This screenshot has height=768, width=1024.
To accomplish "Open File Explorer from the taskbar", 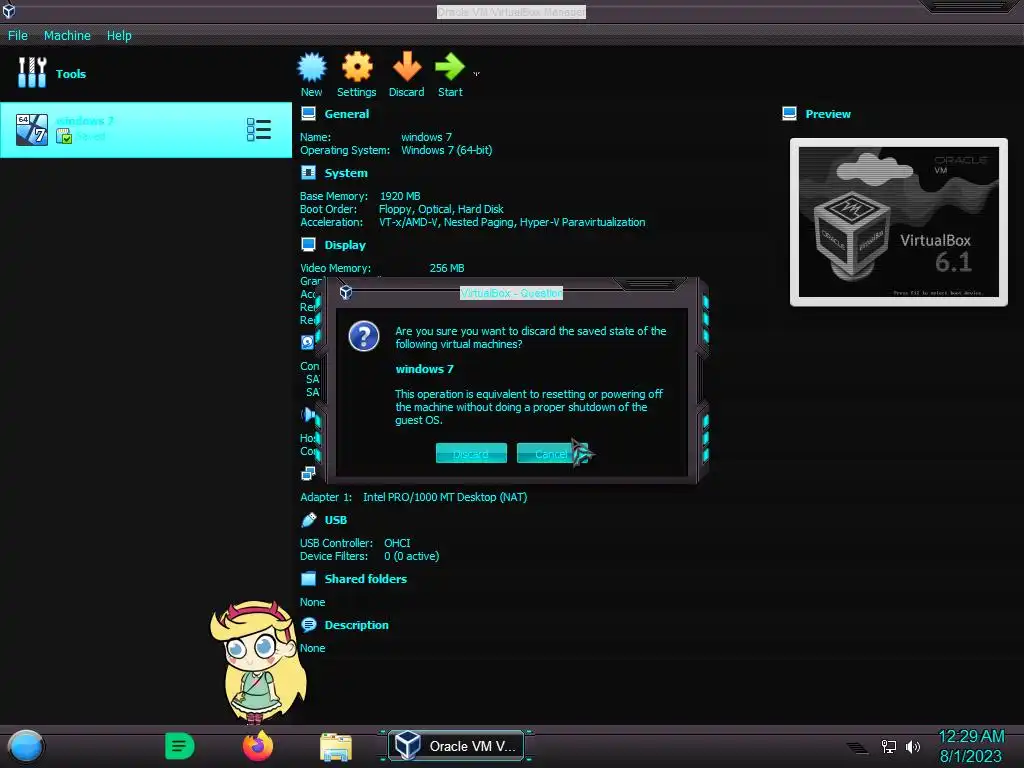I will click(x=336, y=746).
